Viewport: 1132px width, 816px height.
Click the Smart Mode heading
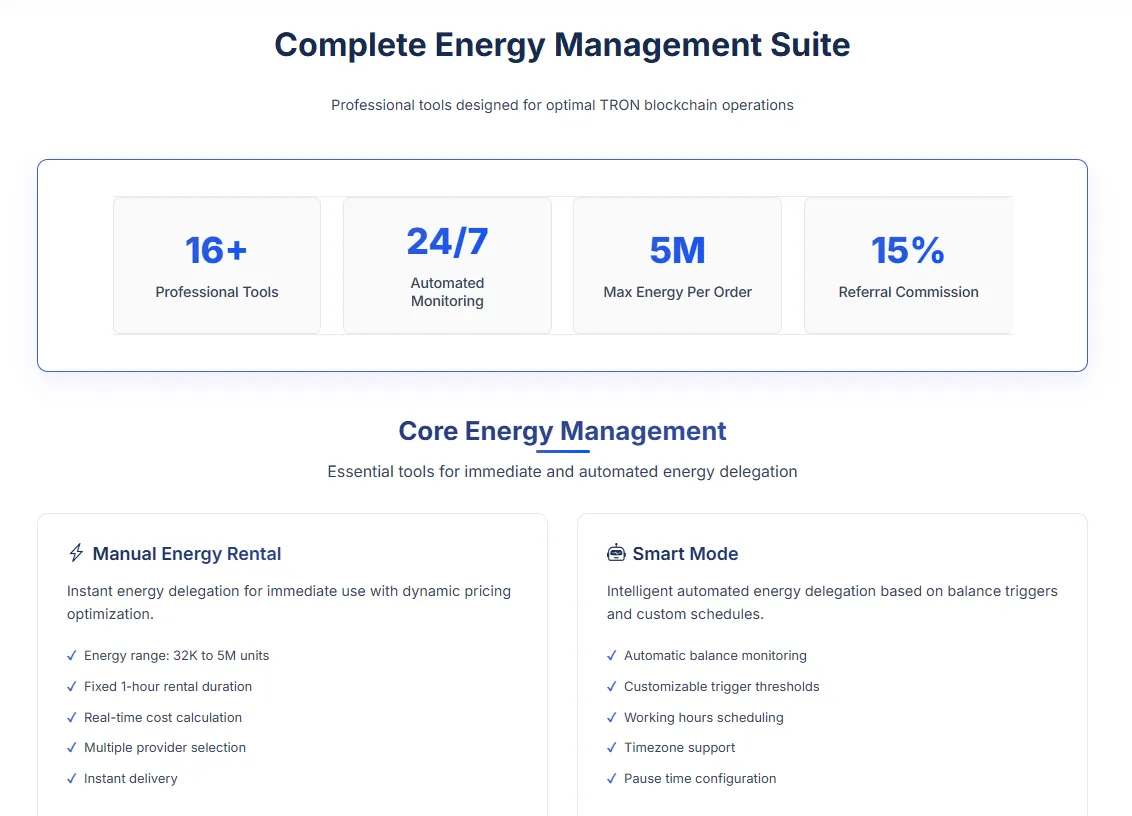point(685,554)
